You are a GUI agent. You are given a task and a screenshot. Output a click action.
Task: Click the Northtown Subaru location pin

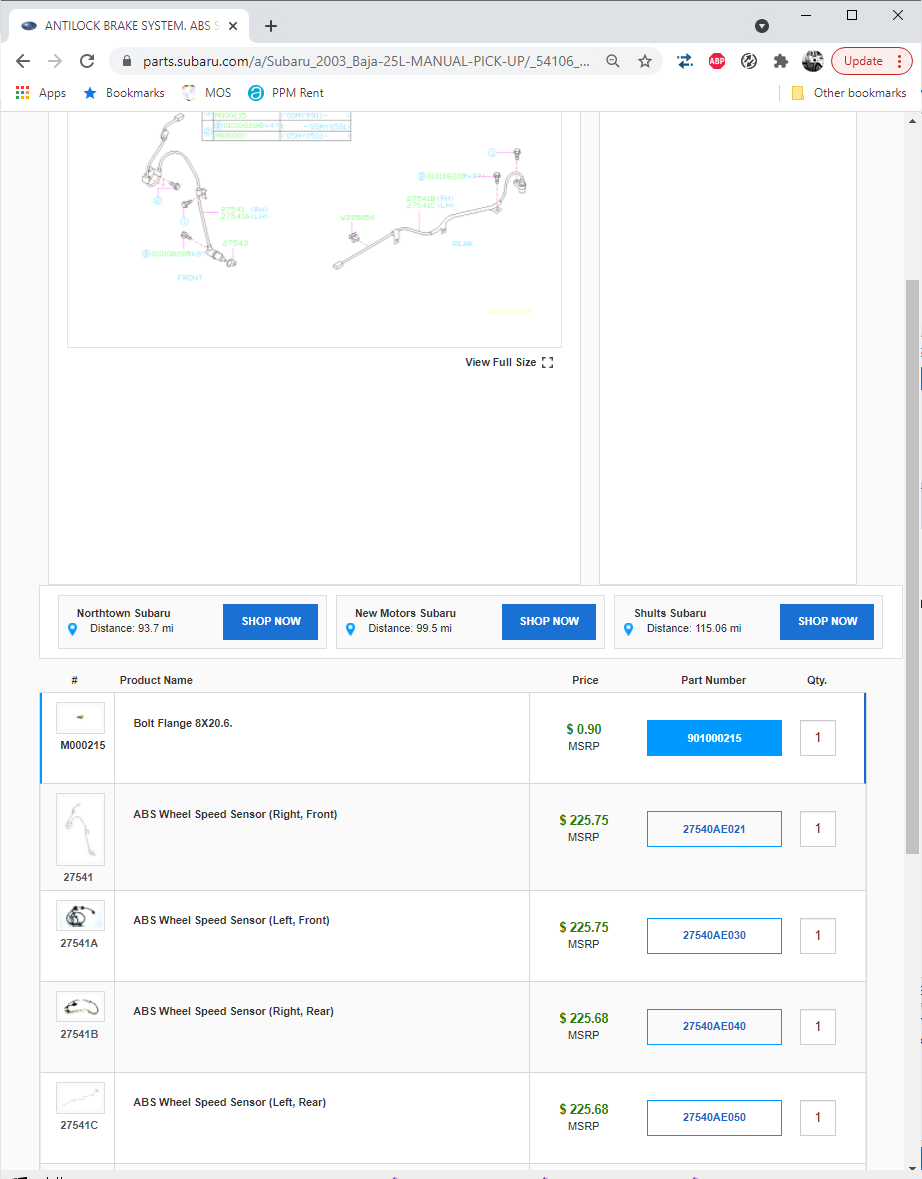[x=72, y=629]
